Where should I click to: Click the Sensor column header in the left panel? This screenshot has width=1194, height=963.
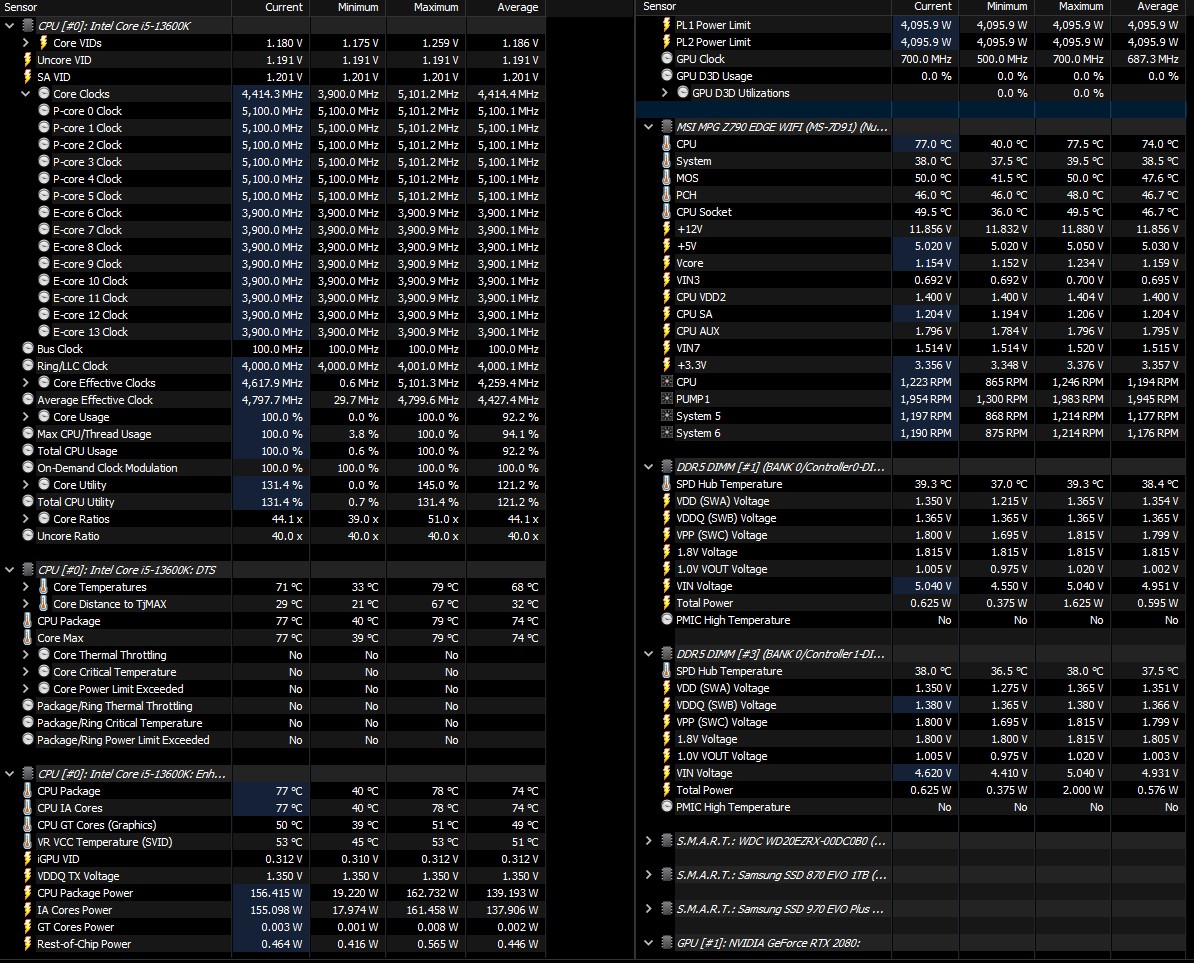(x=116, y=8)
